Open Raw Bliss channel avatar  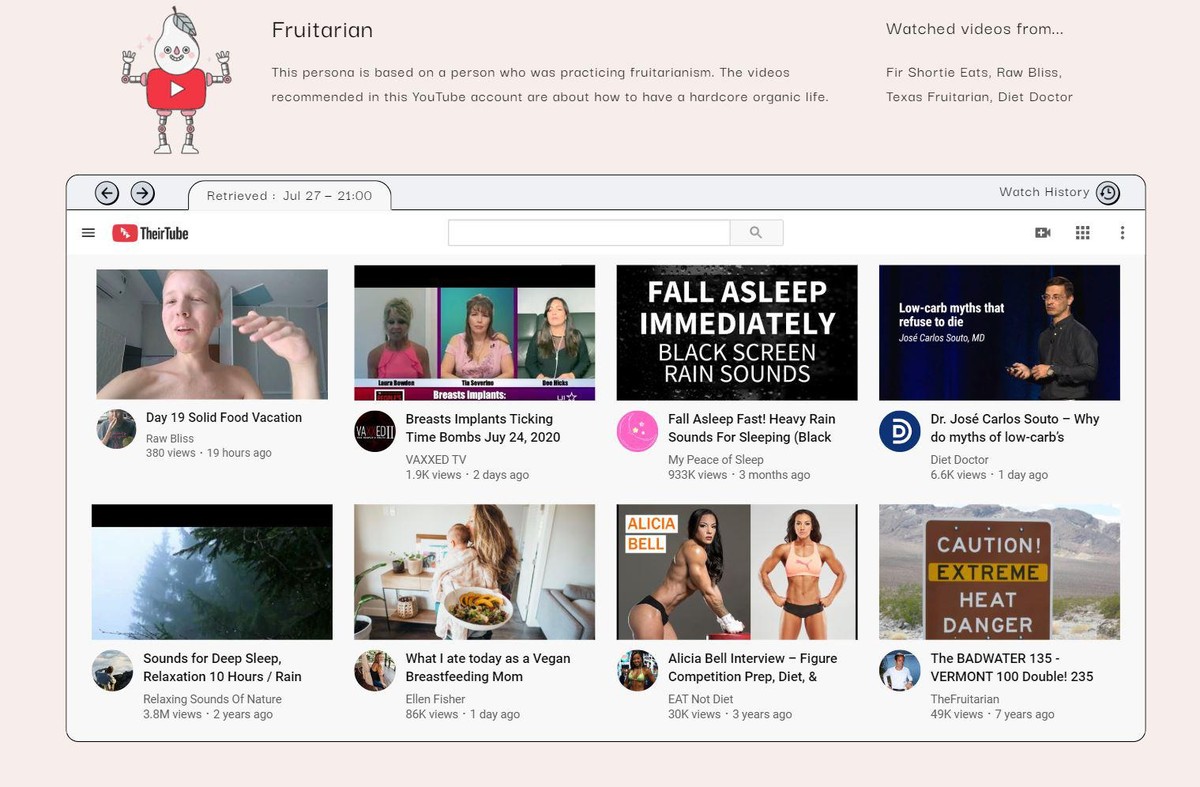(x=116, y=429)
